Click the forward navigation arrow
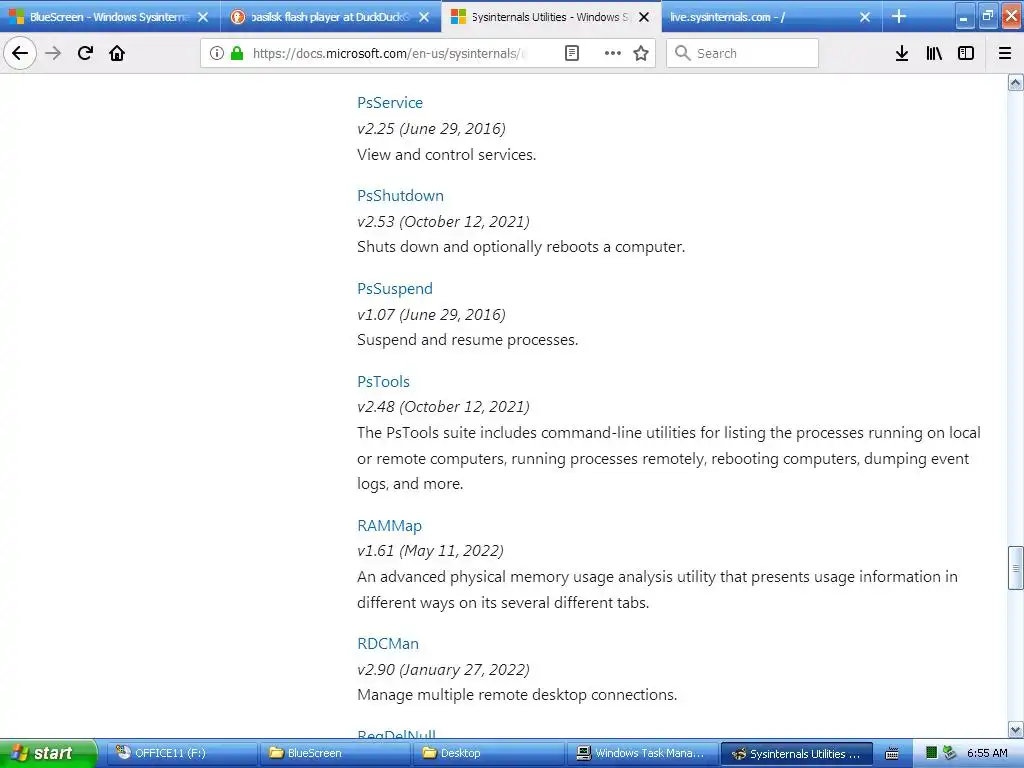1024x768 pixels. tap(53, 53)
